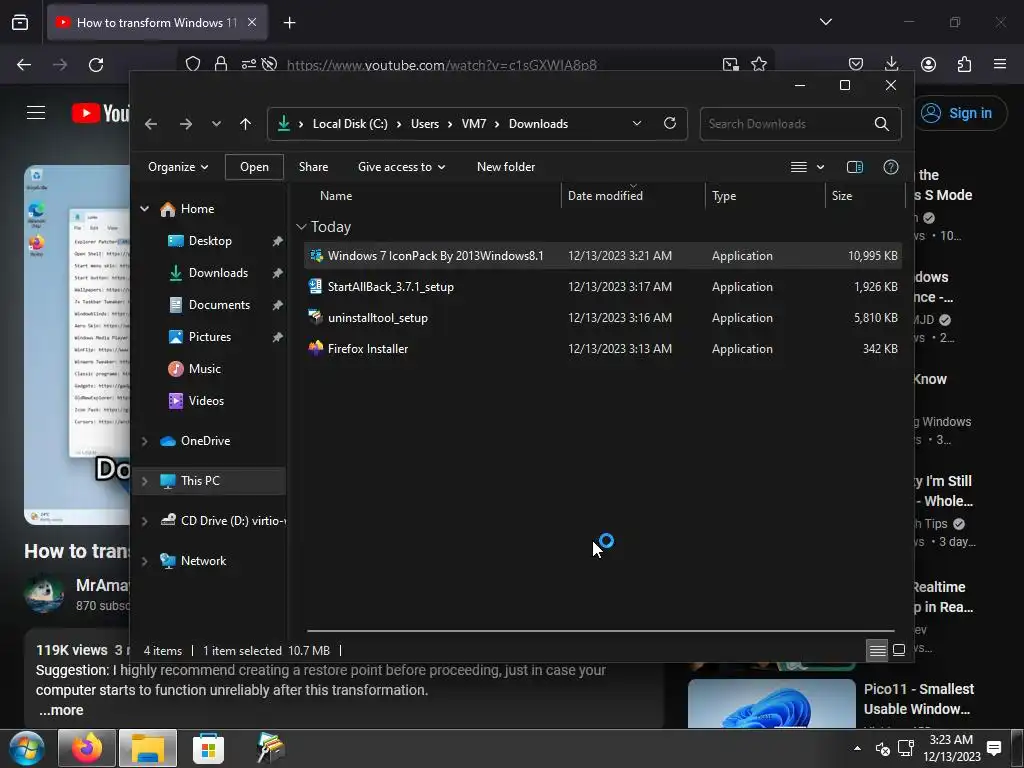Select StartAllBack_3.7.1_setup file
1024x768 pixels.
[x=603, y=287]
